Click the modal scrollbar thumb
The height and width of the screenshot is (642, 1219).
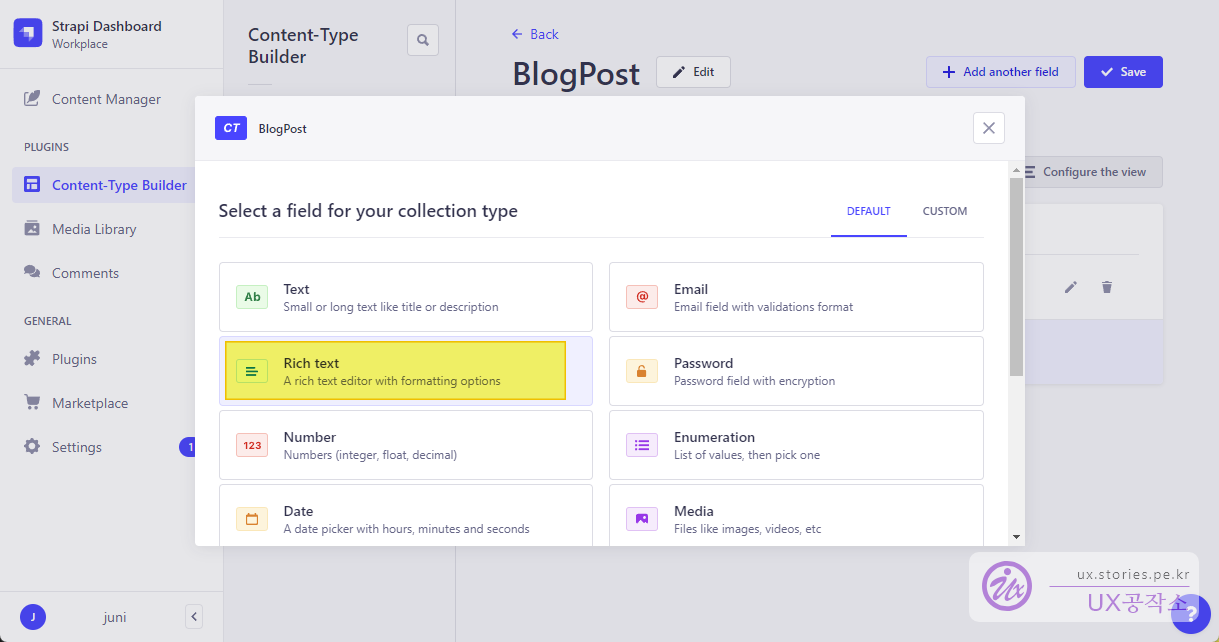pos(1017,277)
